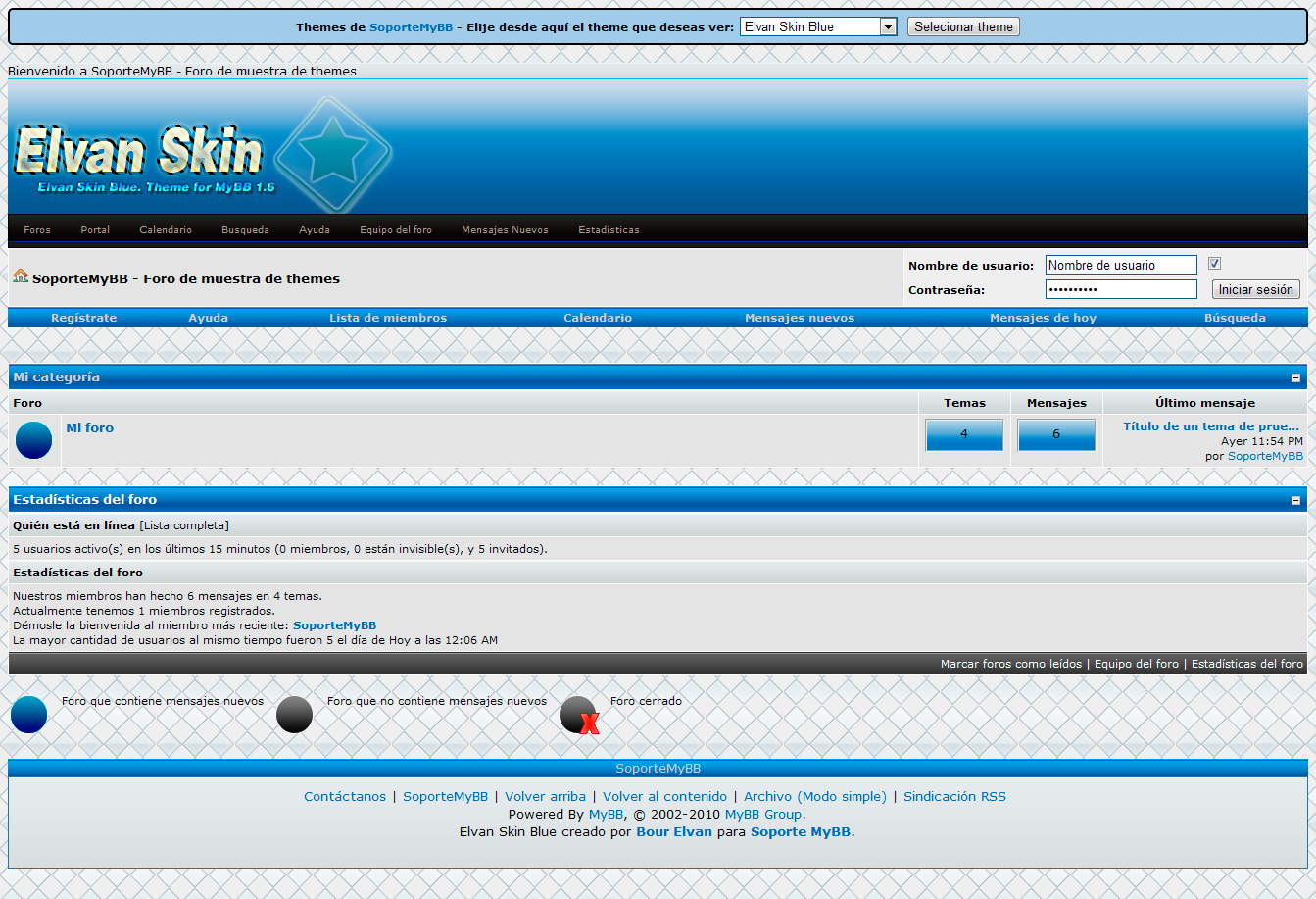Click Marcar foros como leídos

coord(1011,664)
